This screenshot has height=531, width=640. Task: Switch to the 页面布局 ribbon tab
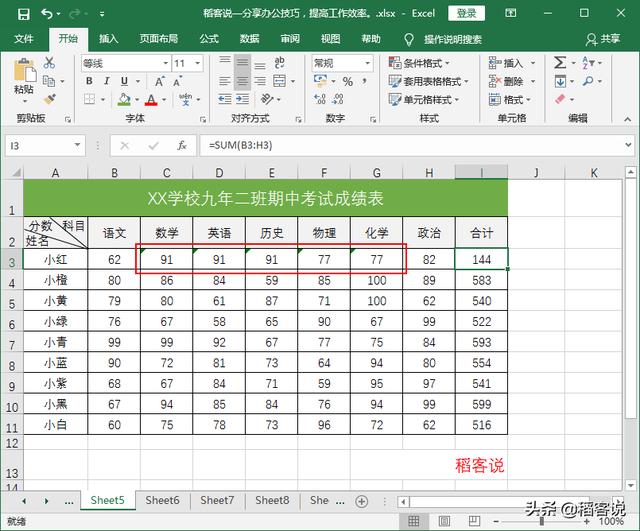click(159, 39)
